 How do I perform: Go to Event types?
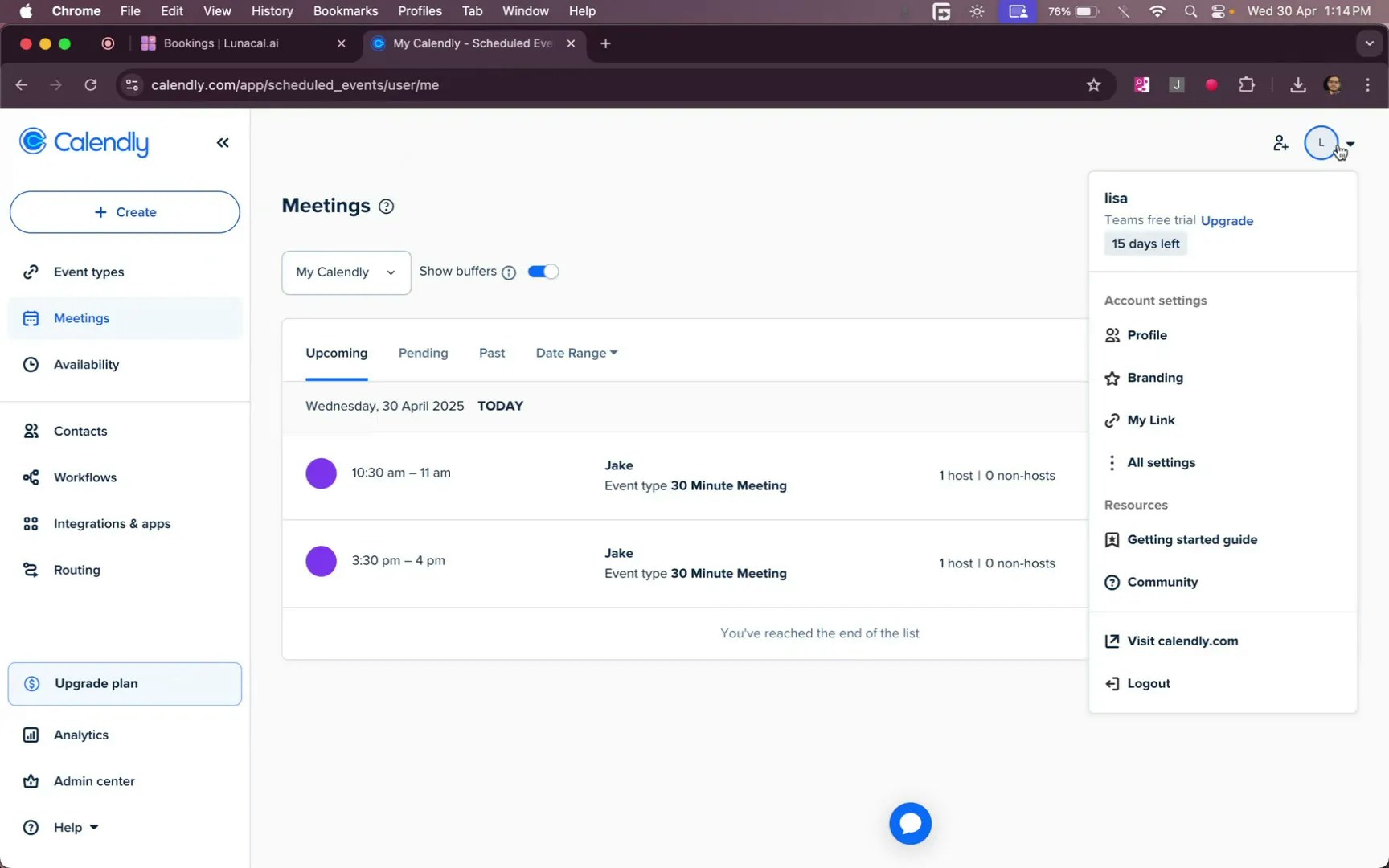click(125, 272)
